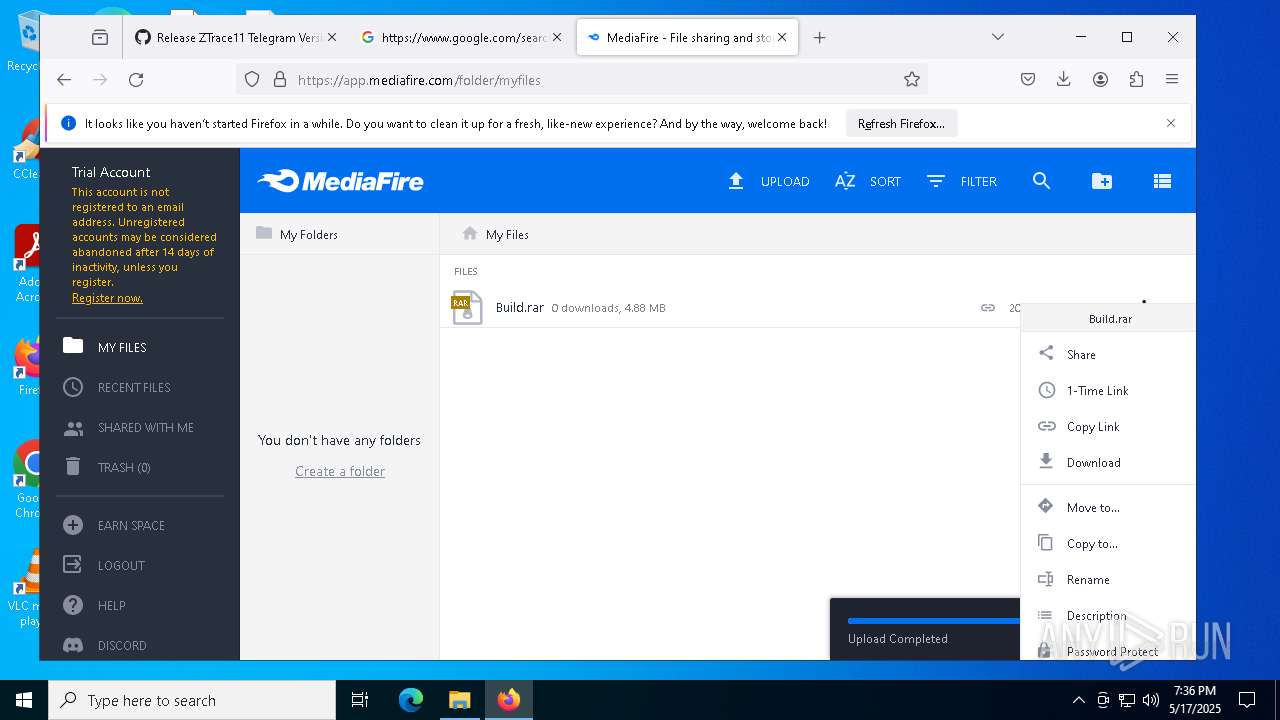Click the Register now link
Screen dimensions: 1280x720
[107, 298]
